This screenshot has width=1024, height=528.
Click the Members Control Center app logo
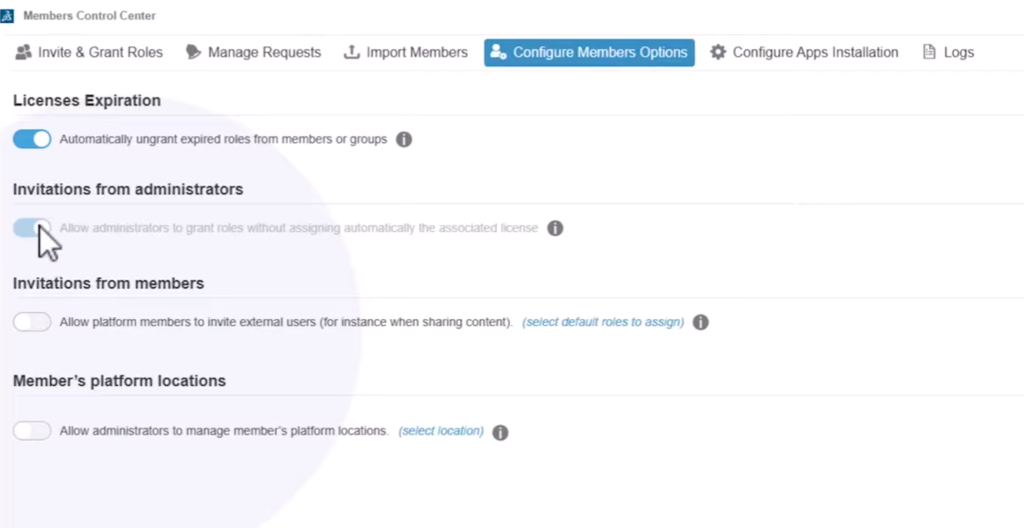click(x=8, y=16)
